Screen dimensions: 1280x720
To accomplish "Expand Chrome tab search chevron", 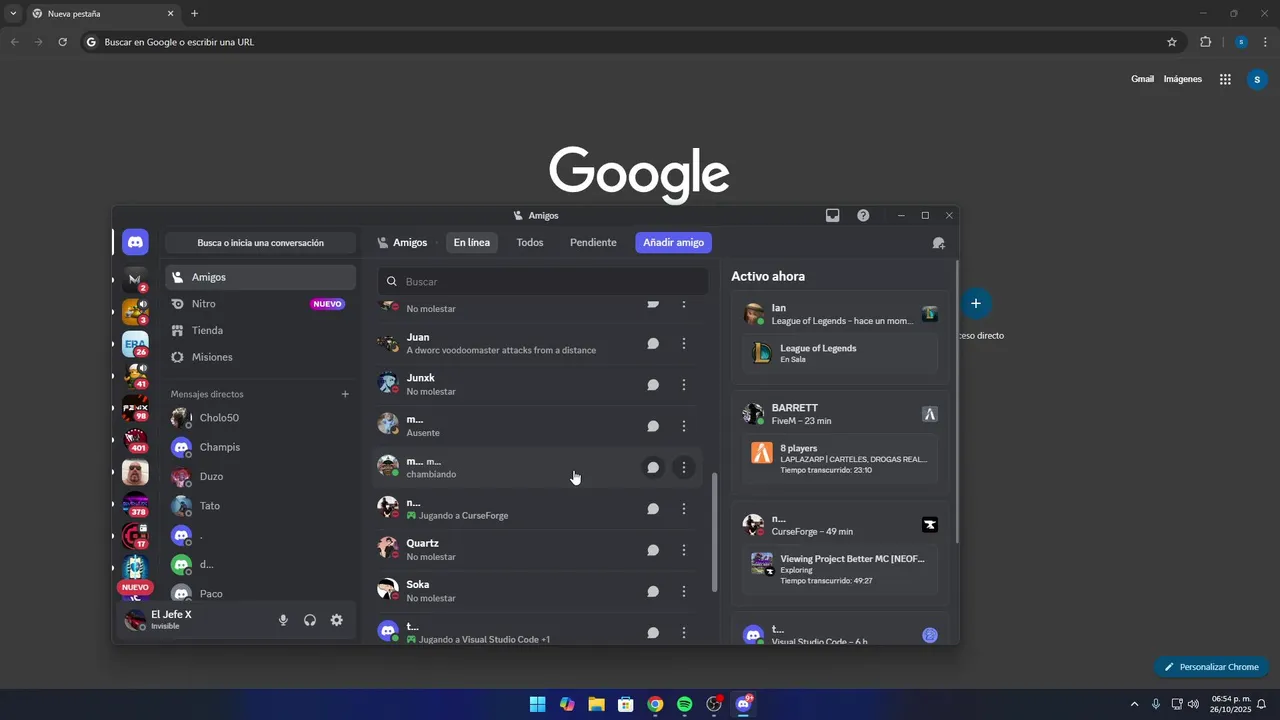I will 13,13.
